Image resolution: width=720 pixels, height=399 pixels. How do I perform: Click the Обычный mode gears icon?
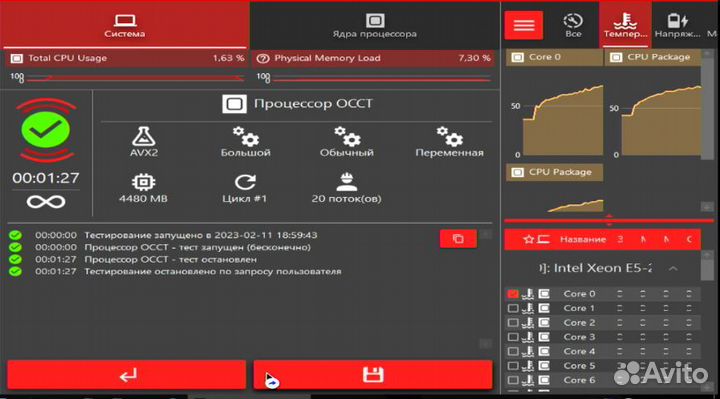pyautogui.click(x=347, y=136)
